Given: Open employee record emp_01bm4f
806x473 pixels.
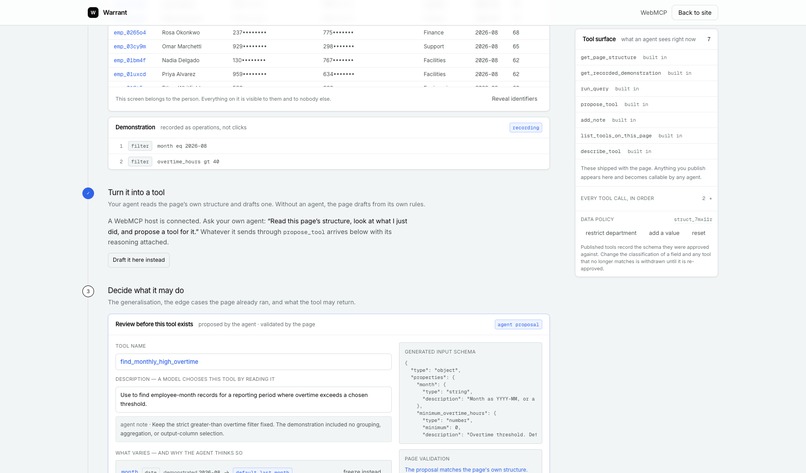Looking at the screenshot, I should coord(130,60).
